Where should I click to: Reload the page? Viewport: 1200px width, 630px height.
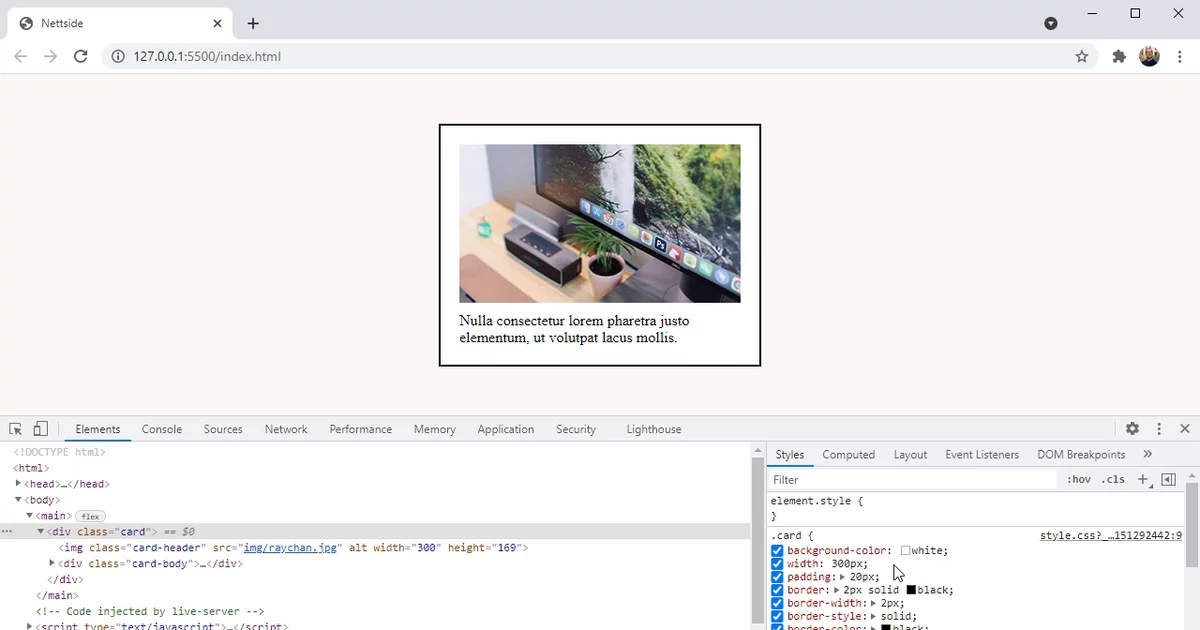coord(81,56)
